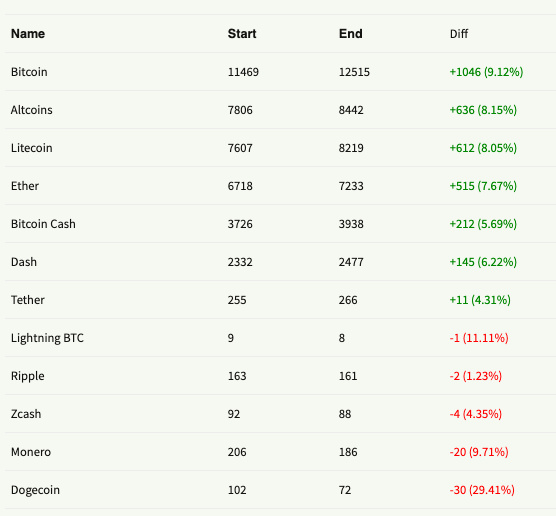
Task: Click Bitcoin's +1046 (9.12%) diff value
Action: coord(486,72)
